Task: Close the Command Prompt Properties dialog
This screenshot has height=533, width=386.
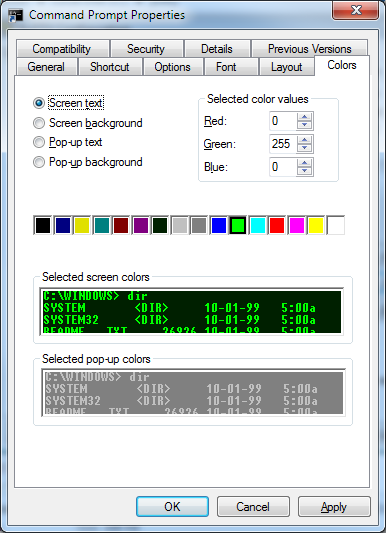Action: click(356, 11)
